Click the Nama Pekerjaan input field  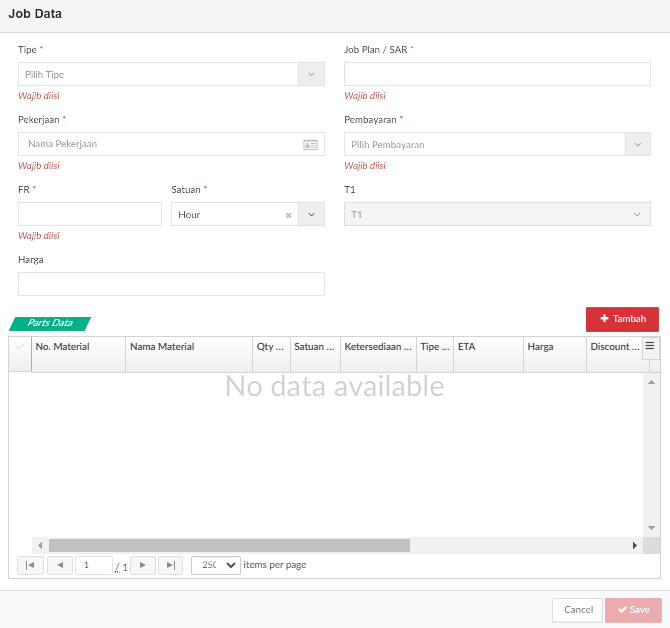point(171,144)
